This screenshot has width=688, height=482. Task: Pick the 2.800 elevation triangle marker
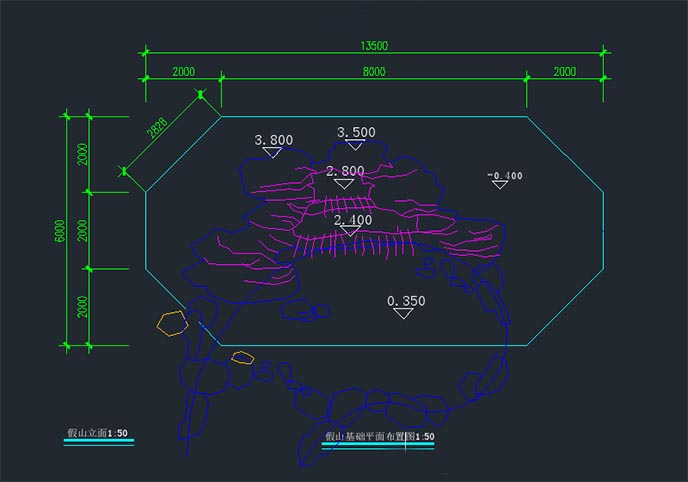(345, 184)
